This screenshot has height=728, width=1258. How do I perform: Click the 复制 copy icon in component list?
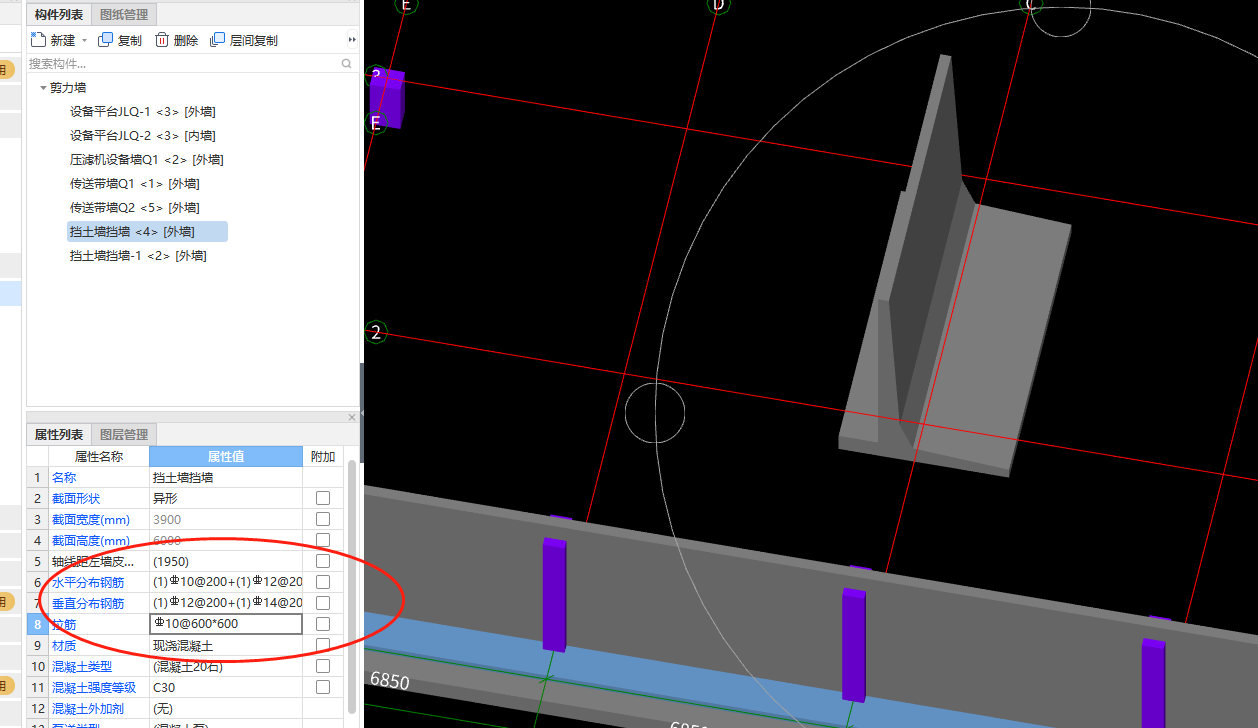coord(105,40)
